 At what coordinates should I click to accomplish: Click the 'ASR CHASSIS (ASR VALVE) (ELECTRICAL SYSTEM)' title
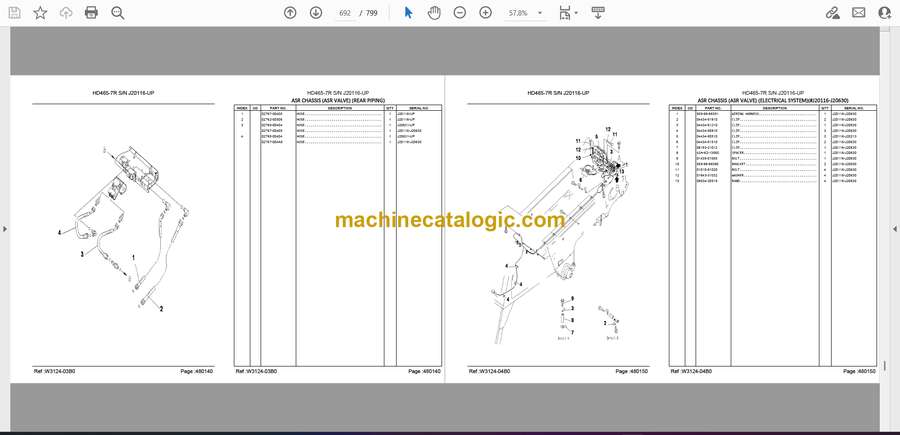click(x=773, y=100)
